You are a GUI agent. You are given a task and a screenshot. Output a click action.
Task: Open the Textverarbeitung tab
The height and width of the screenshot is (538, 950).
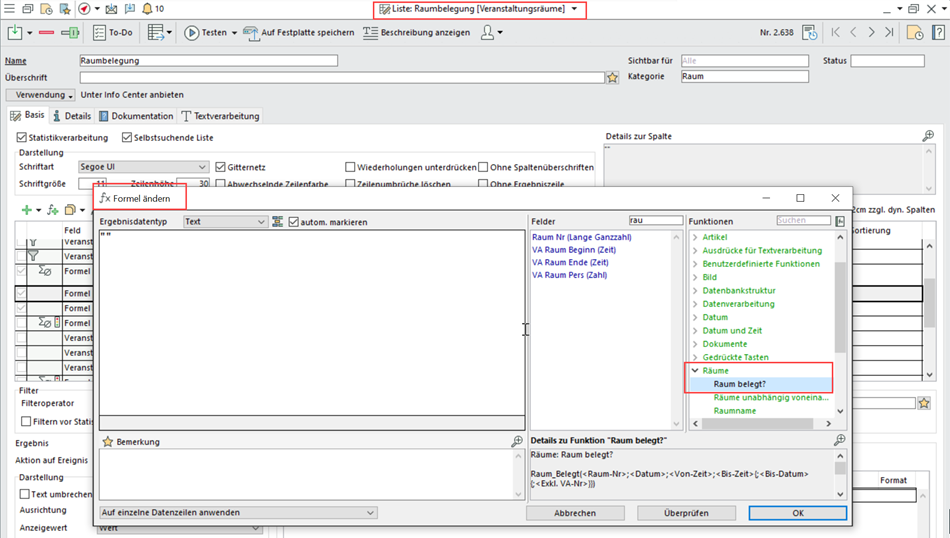[x=220, y=116]
